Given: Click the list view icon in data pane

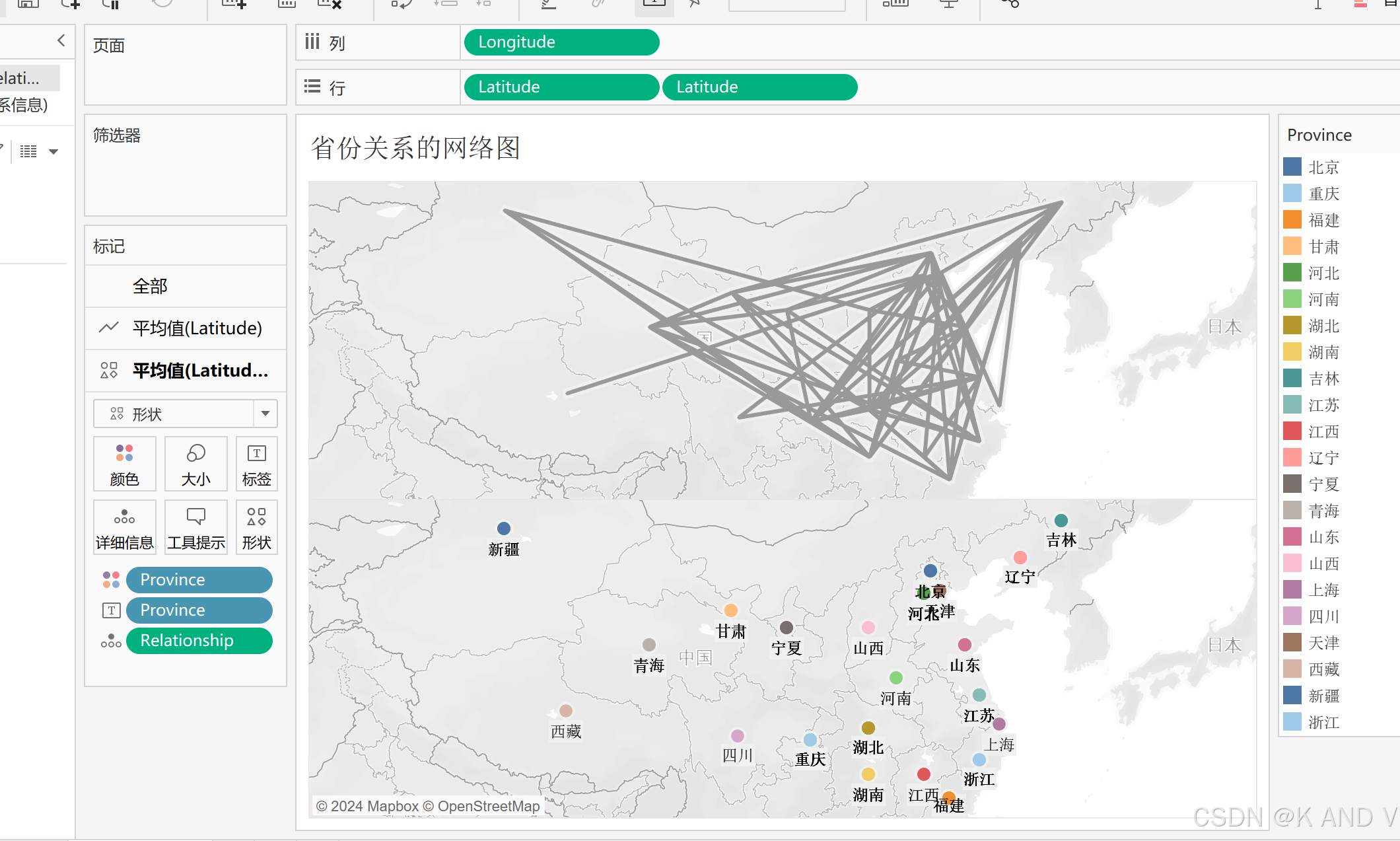Looking at the screenshot, I should coord(28,151).
